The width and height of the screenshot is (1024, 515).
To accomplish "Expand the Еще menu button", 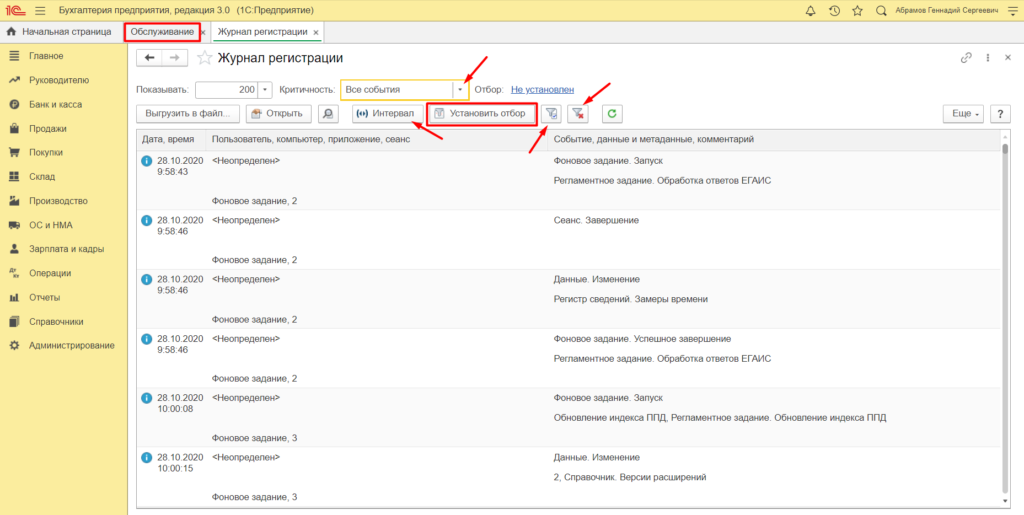I will click(963, 114).
